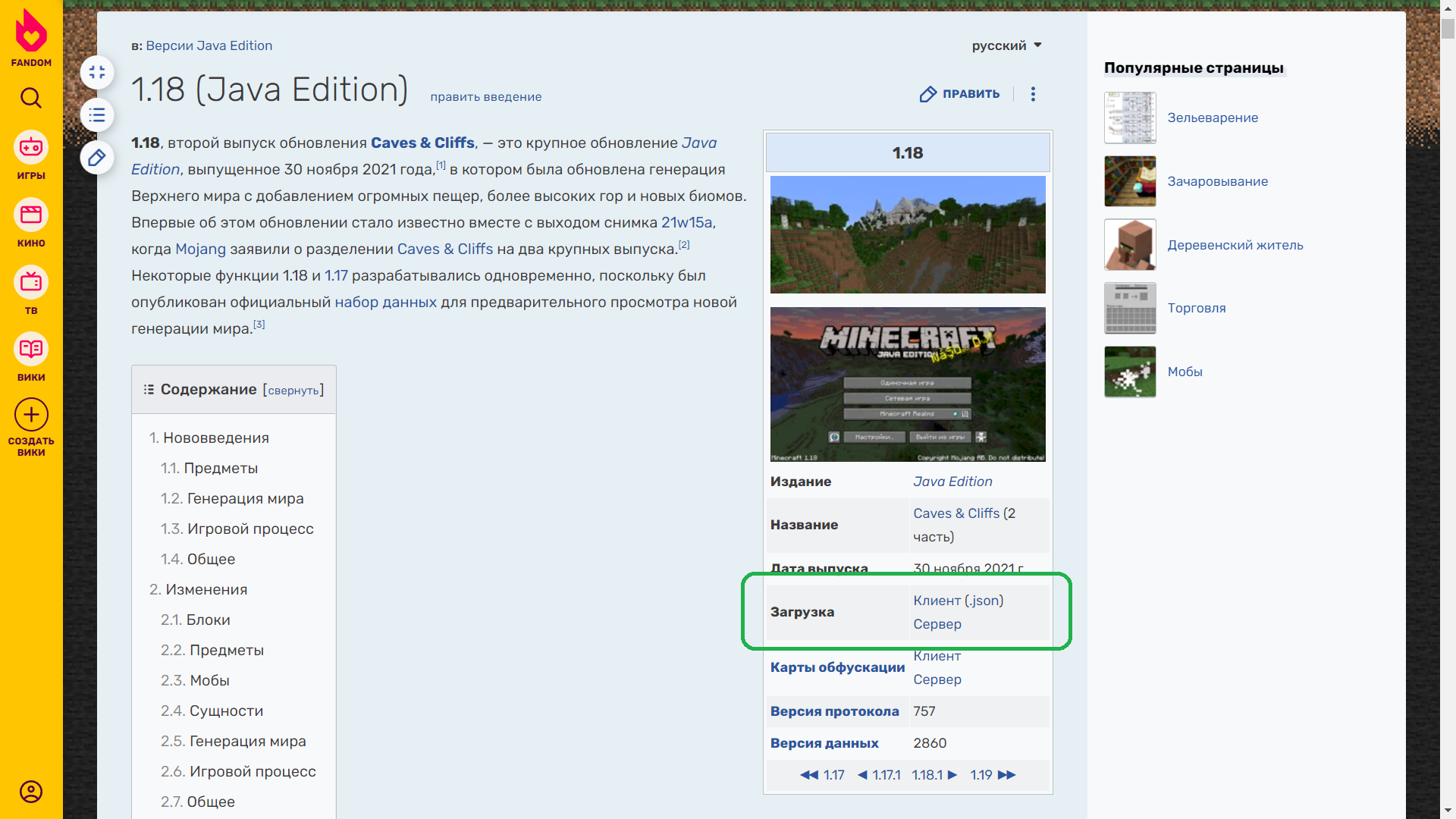Open the Mojang link
Viewport: 1456px width, 819px height.
pos(200,249)
